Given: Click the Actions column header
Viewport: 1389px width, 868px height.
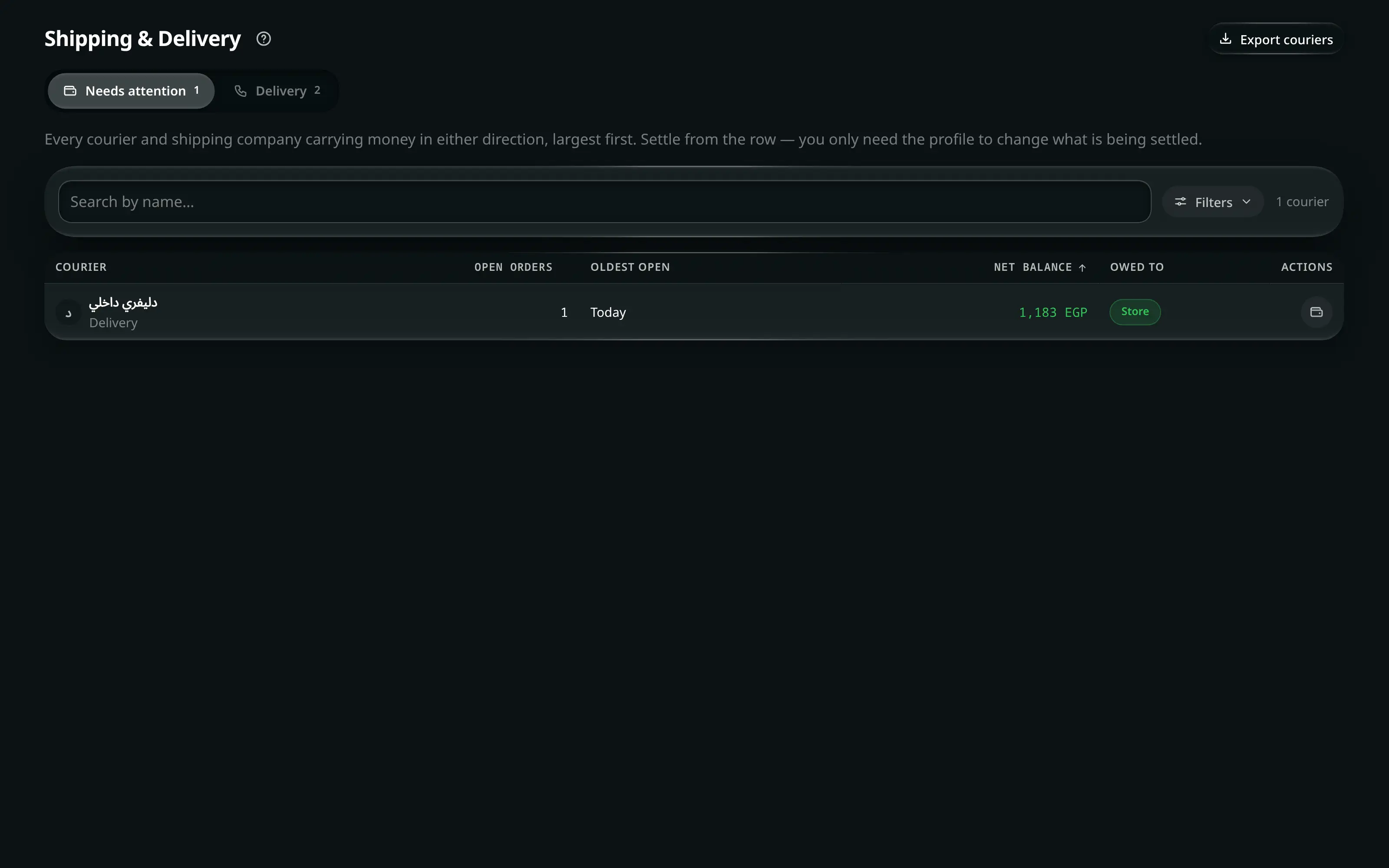Looking at the screenshot, I should coord(1307,267).
